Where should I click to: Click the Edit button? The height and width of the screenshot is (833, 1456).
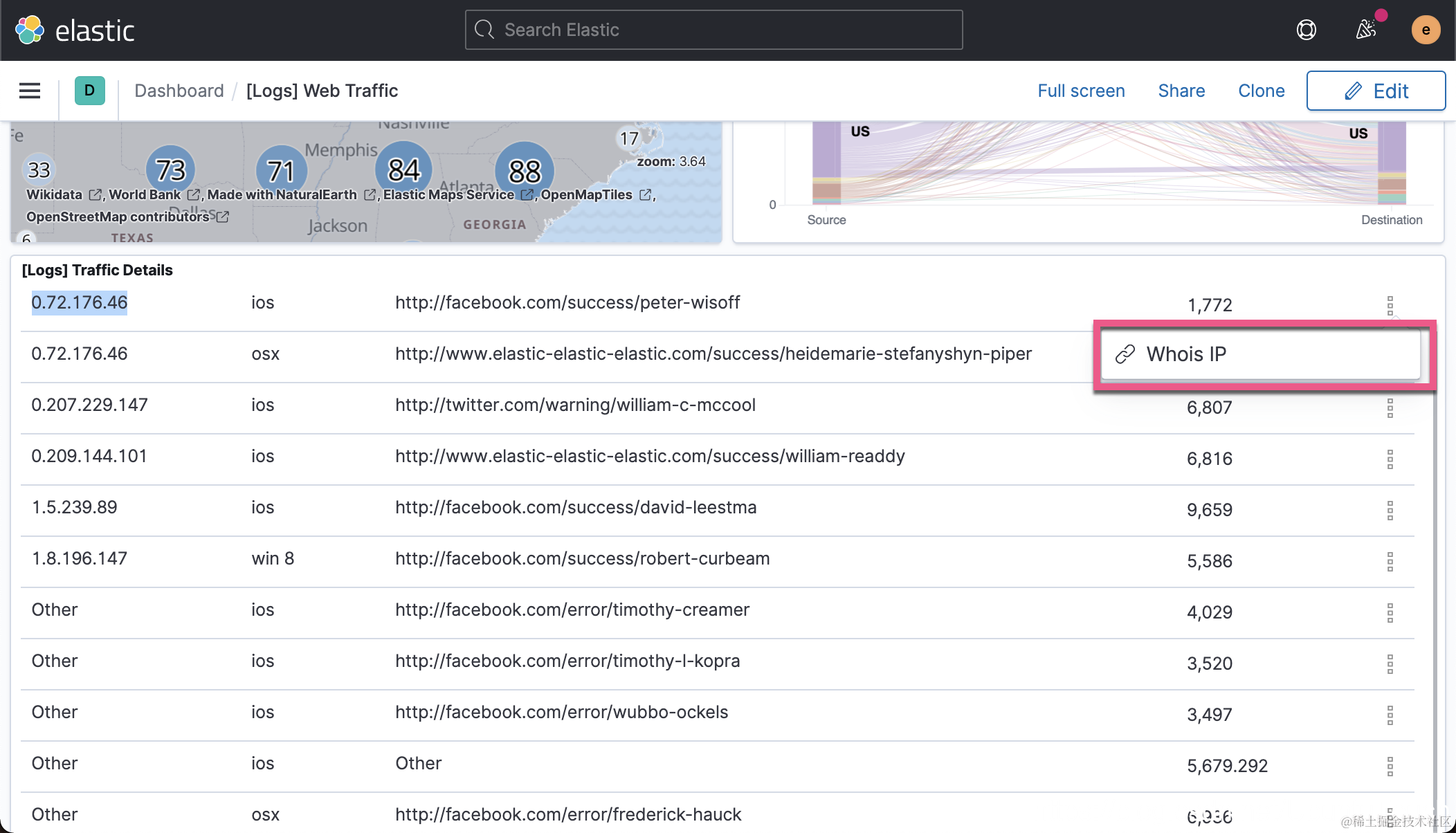[x=1375, y=91]
